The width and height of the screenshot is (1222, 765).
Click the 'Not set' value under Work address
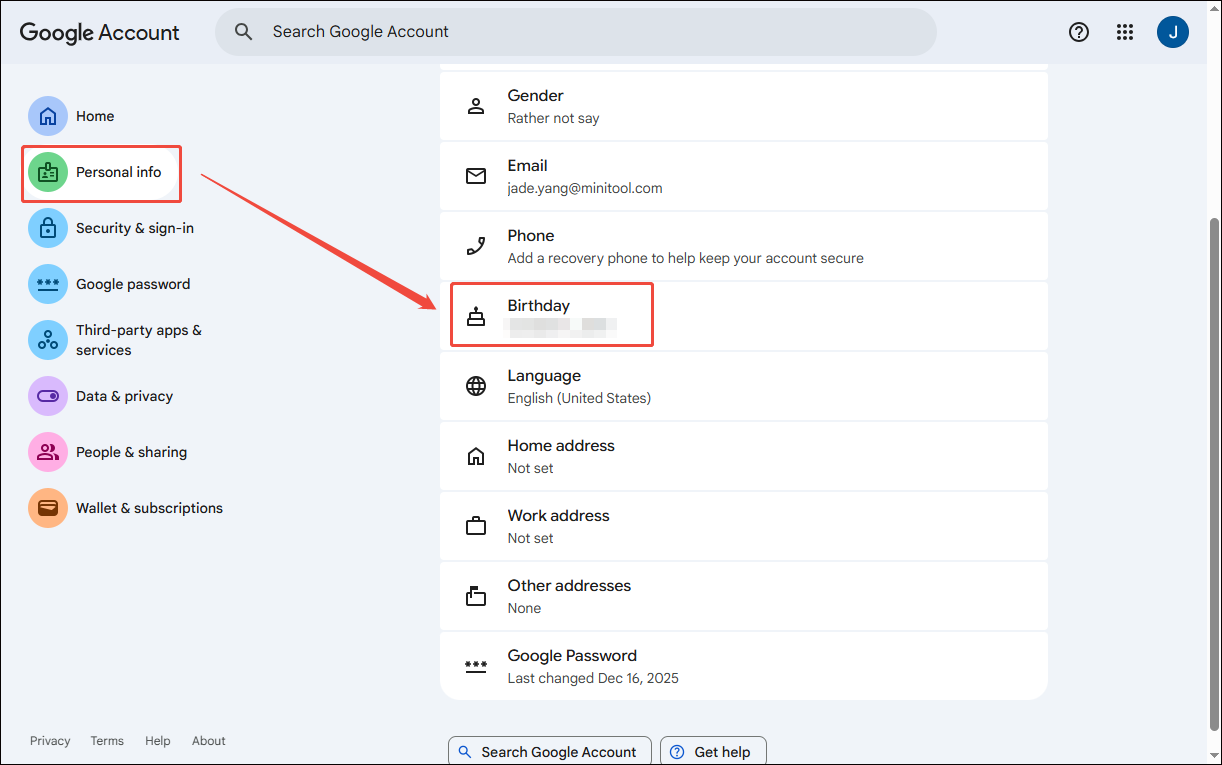coord(530,538)
